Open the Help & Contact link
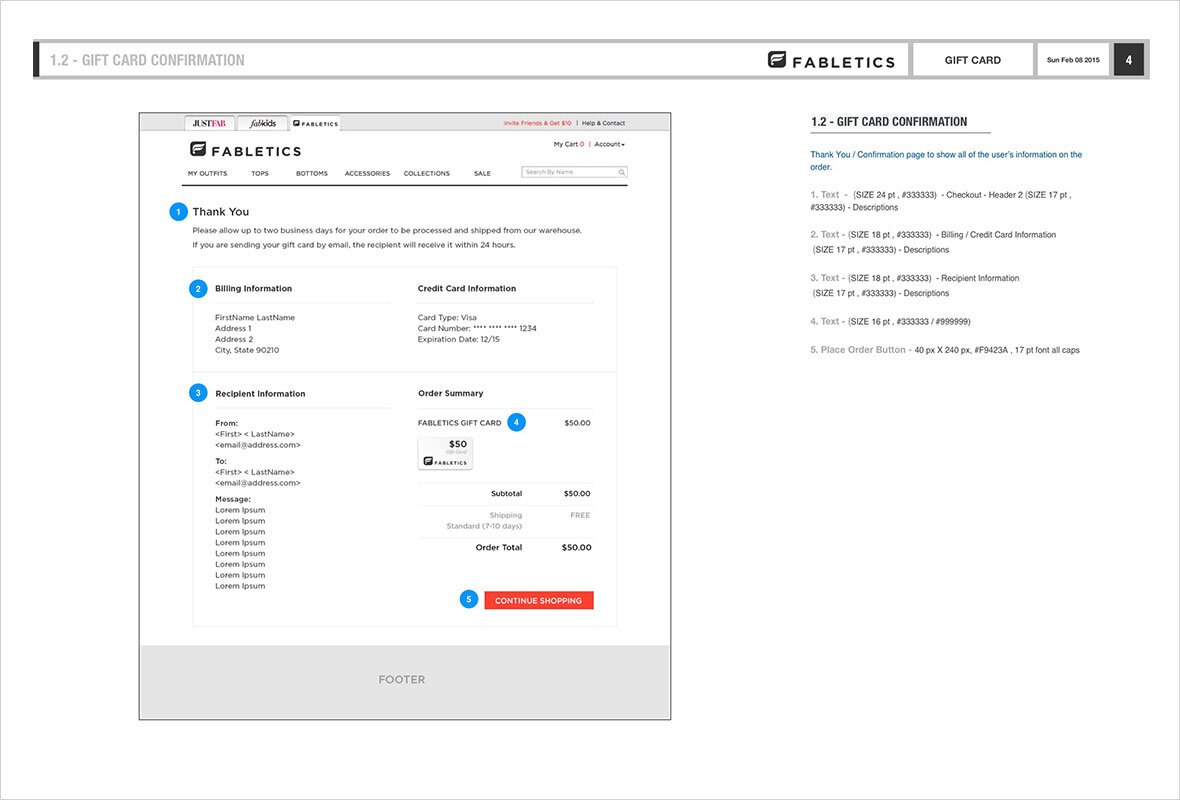Image resolution: width=1180 pixels, height=800 pixels. click(604, 123)
